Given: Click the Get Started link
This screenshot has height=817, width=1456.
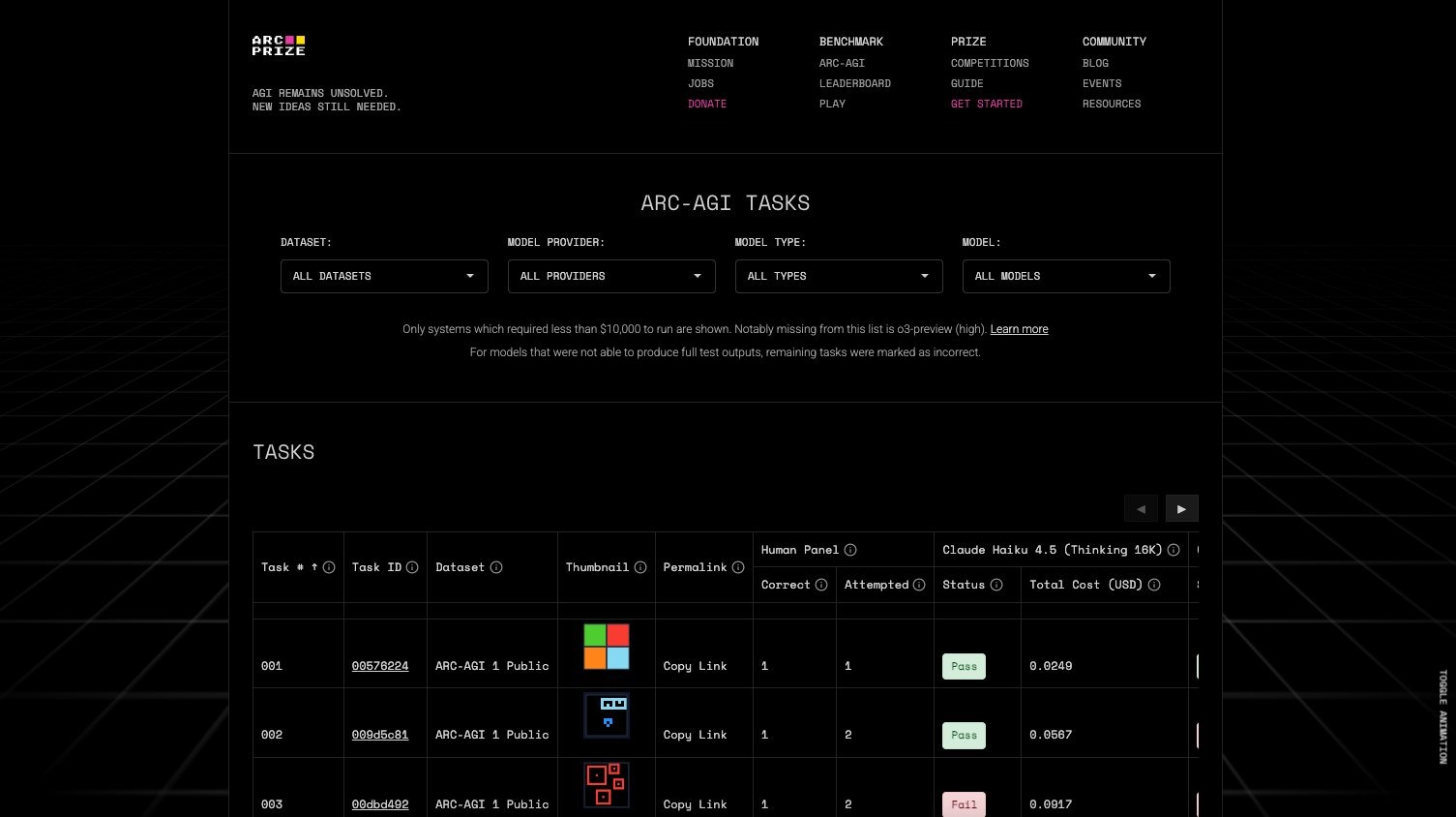Looking at the screenshot, I should coord(986,104).
